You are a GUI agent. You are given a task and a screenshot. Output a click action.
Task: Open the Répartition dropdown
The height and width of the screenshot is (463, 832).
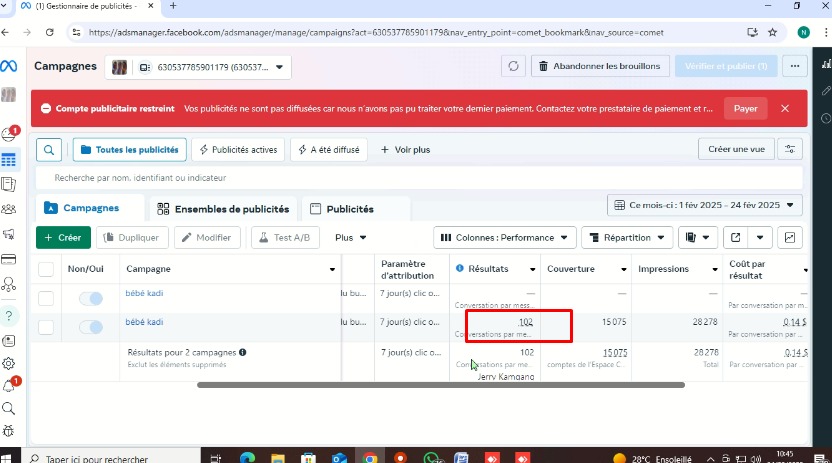(x=627, y=238)
